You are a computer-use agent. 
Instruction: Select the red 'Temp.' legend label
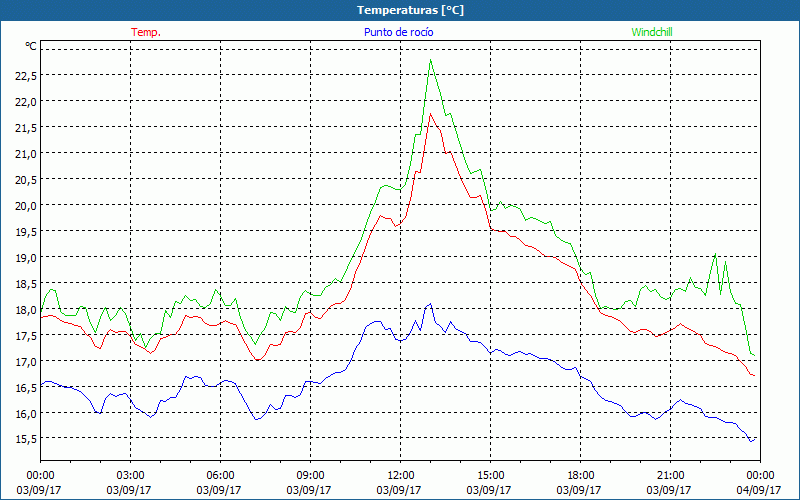coord(146,32)
